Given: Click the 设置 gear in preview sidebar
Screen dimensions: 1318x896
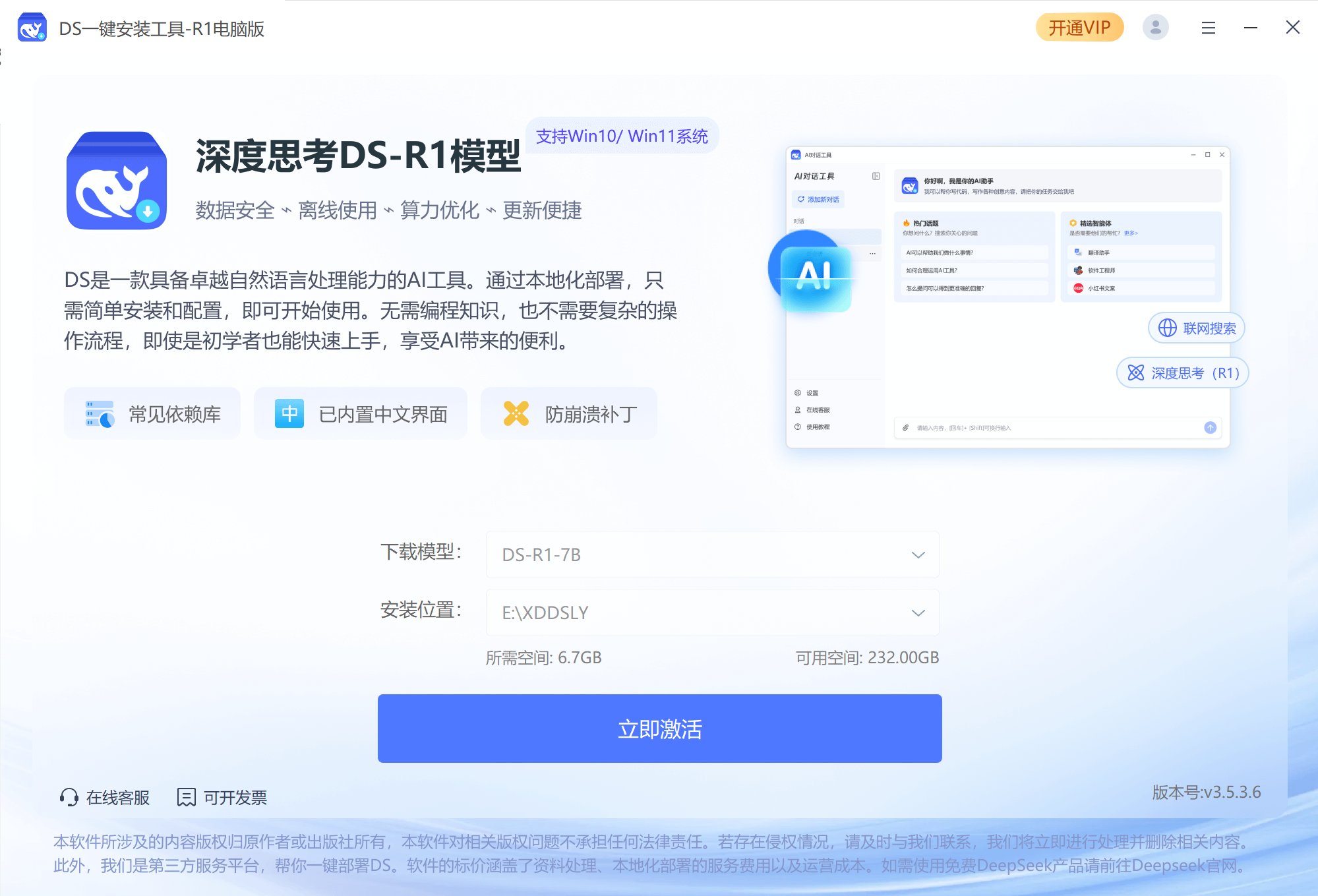Looking at the screenshot, I should (797, 393).
